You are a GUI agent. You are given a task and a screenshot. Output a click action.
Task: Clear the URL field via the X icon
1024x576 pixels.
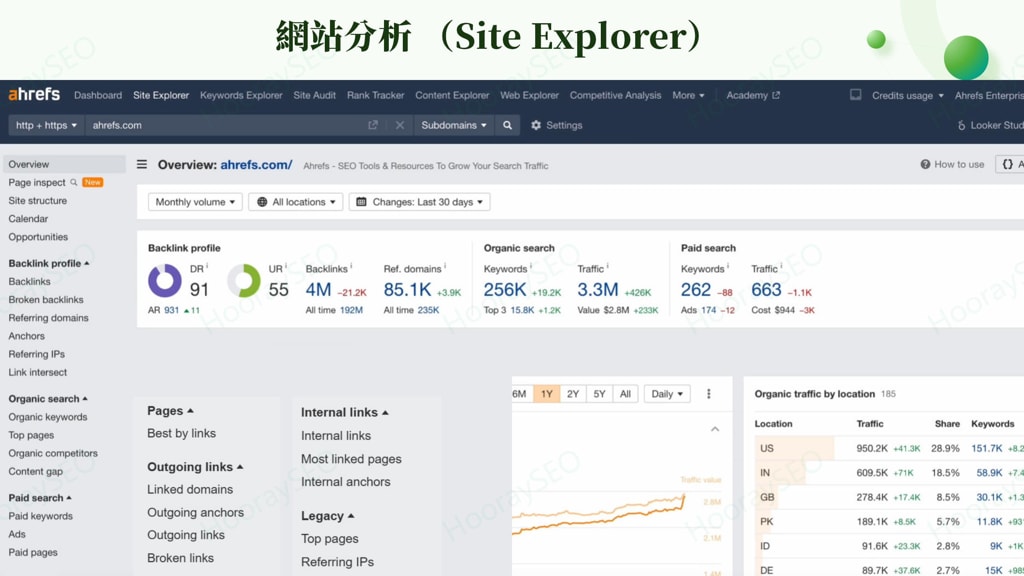[400, 126]
